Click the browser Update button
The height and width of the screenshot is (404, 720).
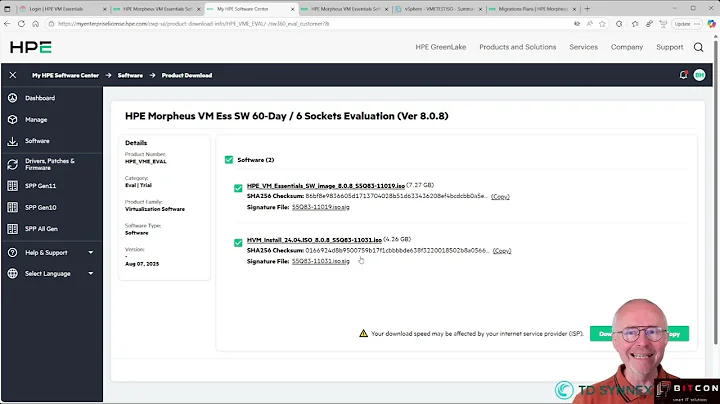point(686,24)
